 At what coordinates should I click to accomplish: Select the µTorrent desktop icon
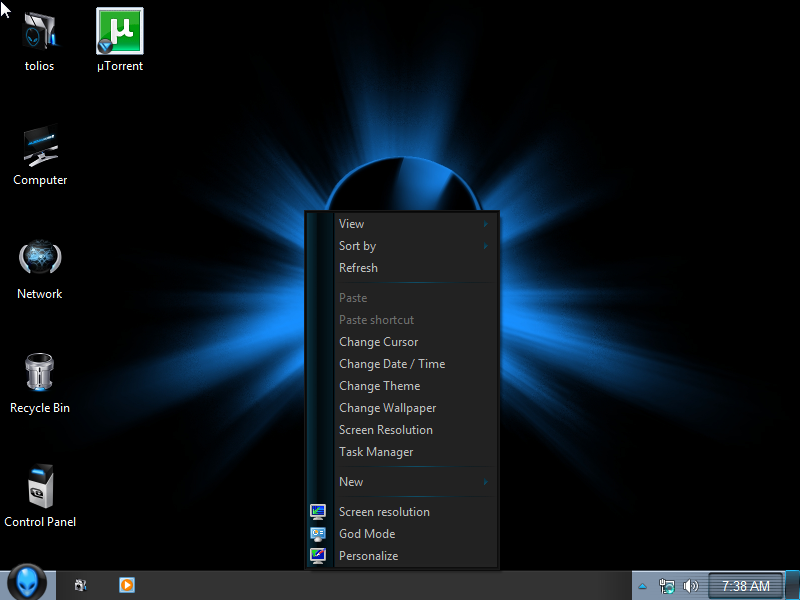(119, 32)
